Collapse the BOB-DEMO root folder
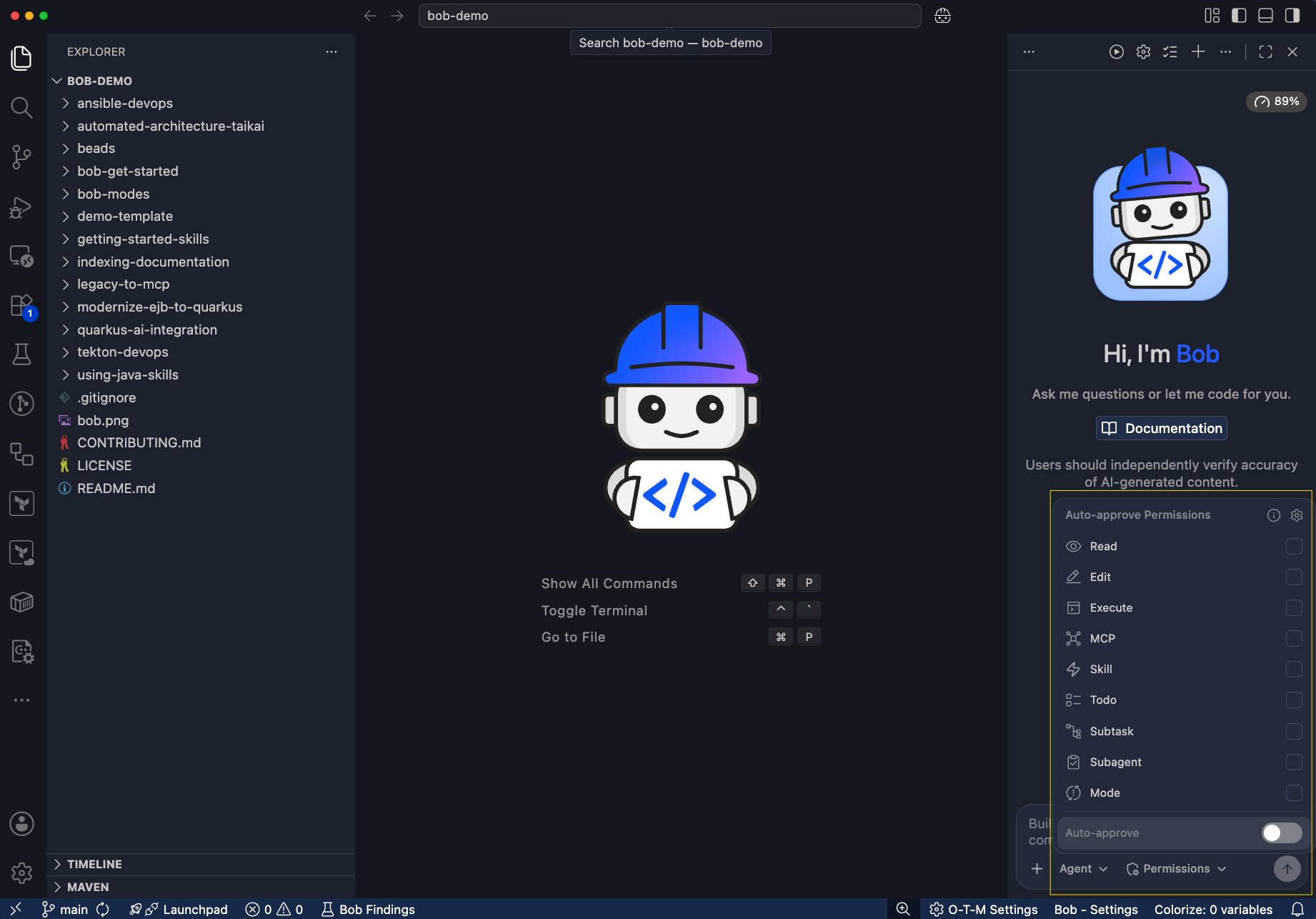This screenshot has height=919, width=1316. (x=201, y=81)
